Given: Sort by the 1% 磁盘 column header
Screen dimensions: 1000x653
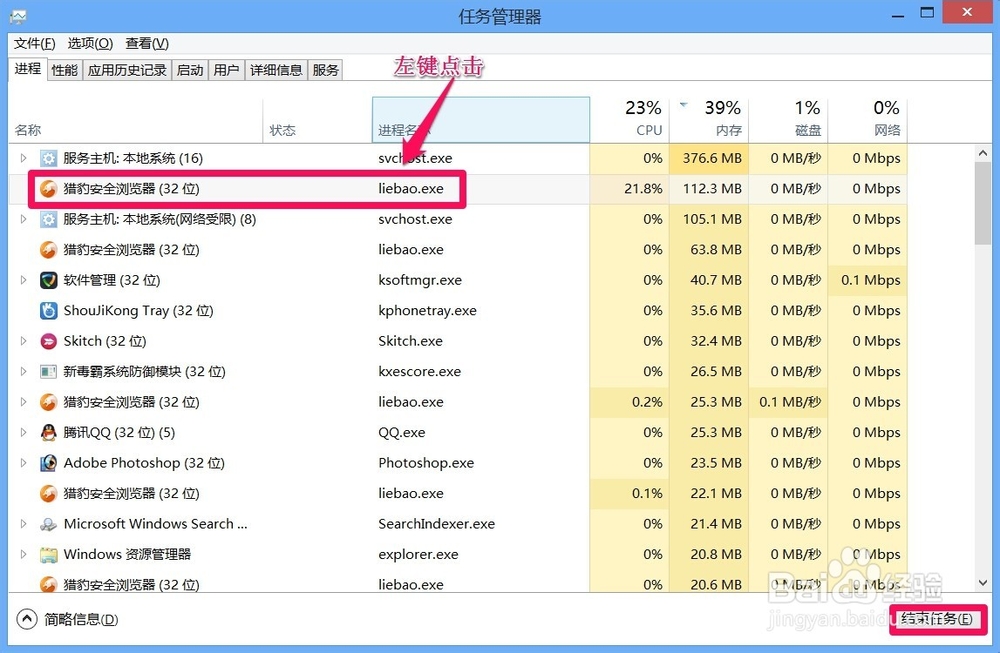Looking at the screenshot, I should tap(788, 120).
